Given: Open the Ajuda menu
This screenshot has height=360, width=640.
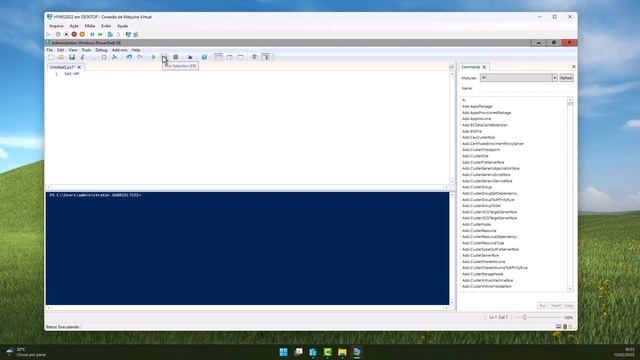Looking at the screenshot, I should point(122,26).
